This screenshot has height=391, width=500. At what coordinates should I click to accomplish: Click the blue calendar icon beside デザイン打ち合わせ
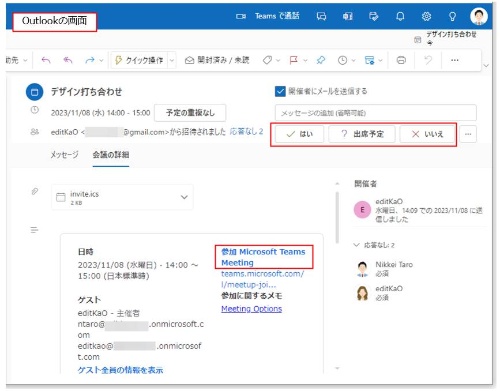click(x=34, y=92)
